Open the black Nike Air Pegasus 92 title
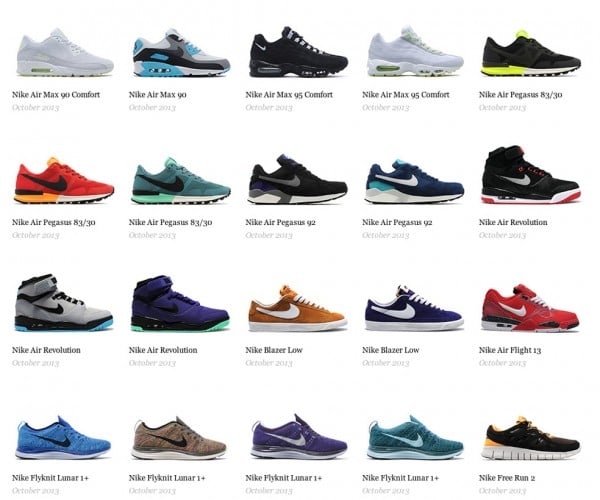 point(280,222)
